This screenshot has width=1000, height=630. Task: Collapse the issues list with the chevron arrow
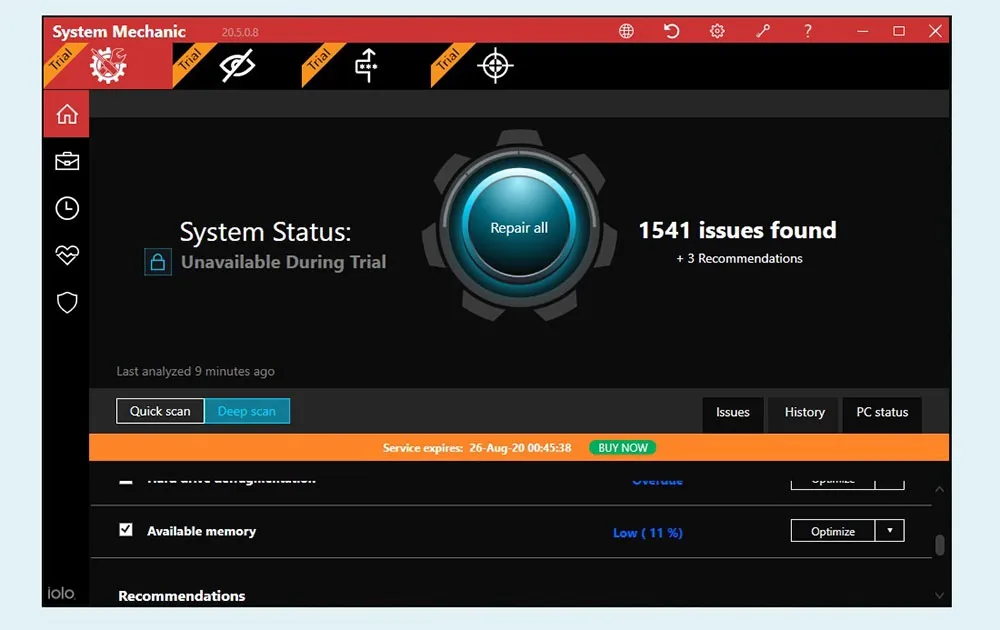coord(938,489)
